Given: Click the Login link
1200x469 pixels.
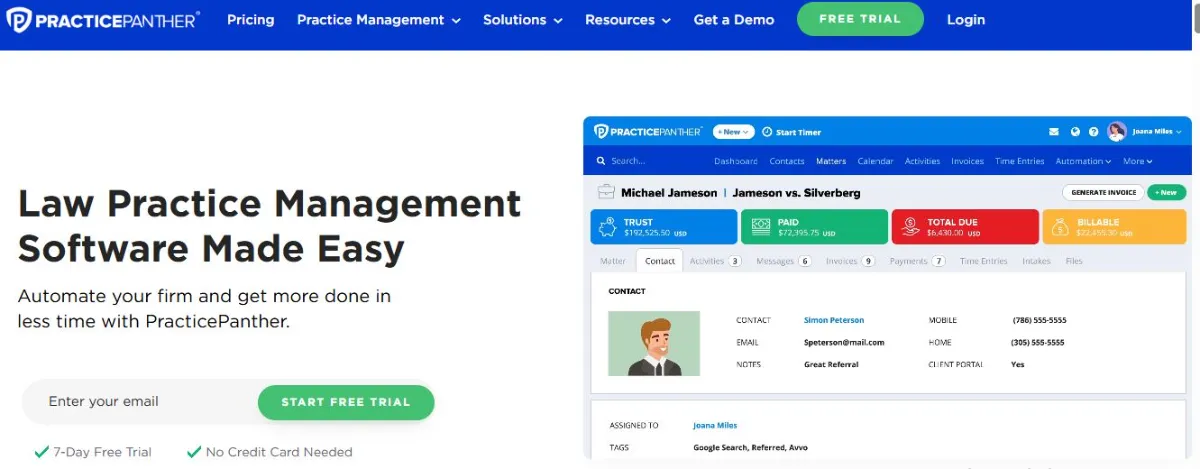Looking at the screenshot, I should click(965, 20).
